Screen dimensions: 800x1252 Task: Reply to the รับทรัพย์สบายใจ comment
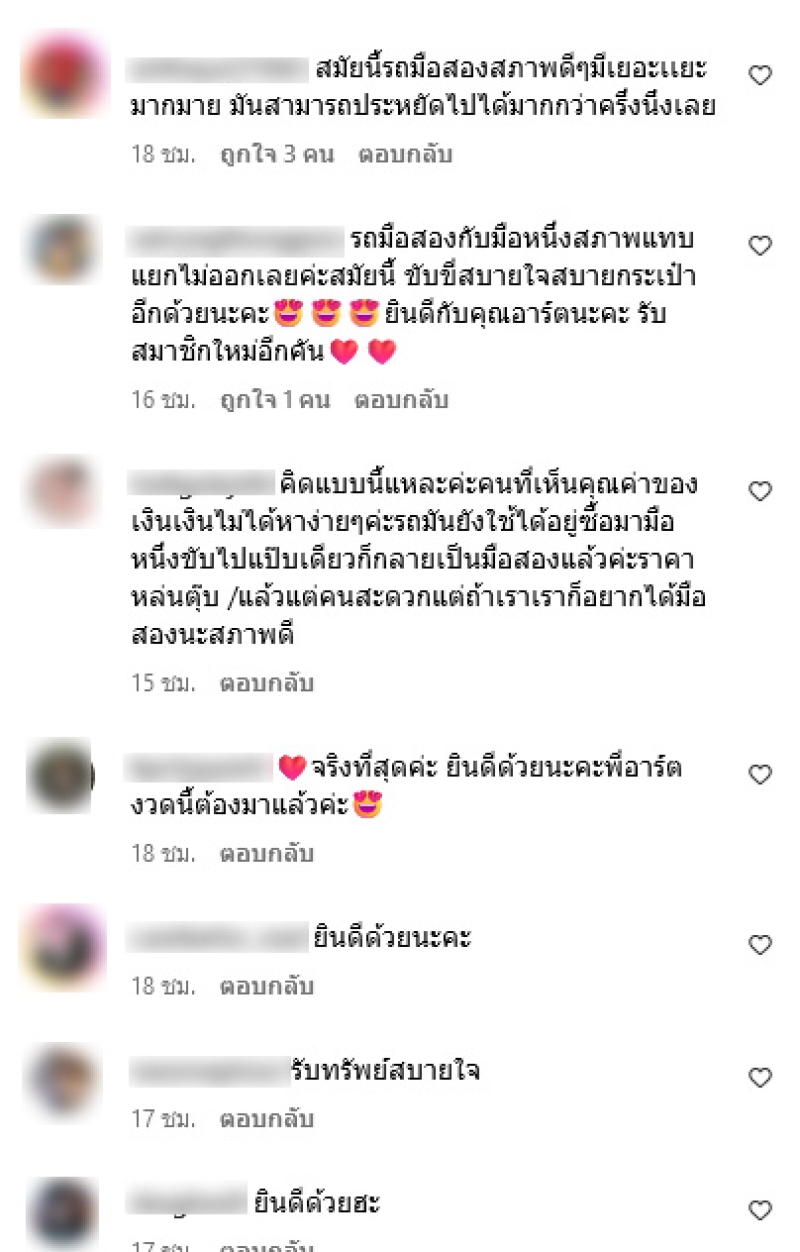[x=267, y=1119]
